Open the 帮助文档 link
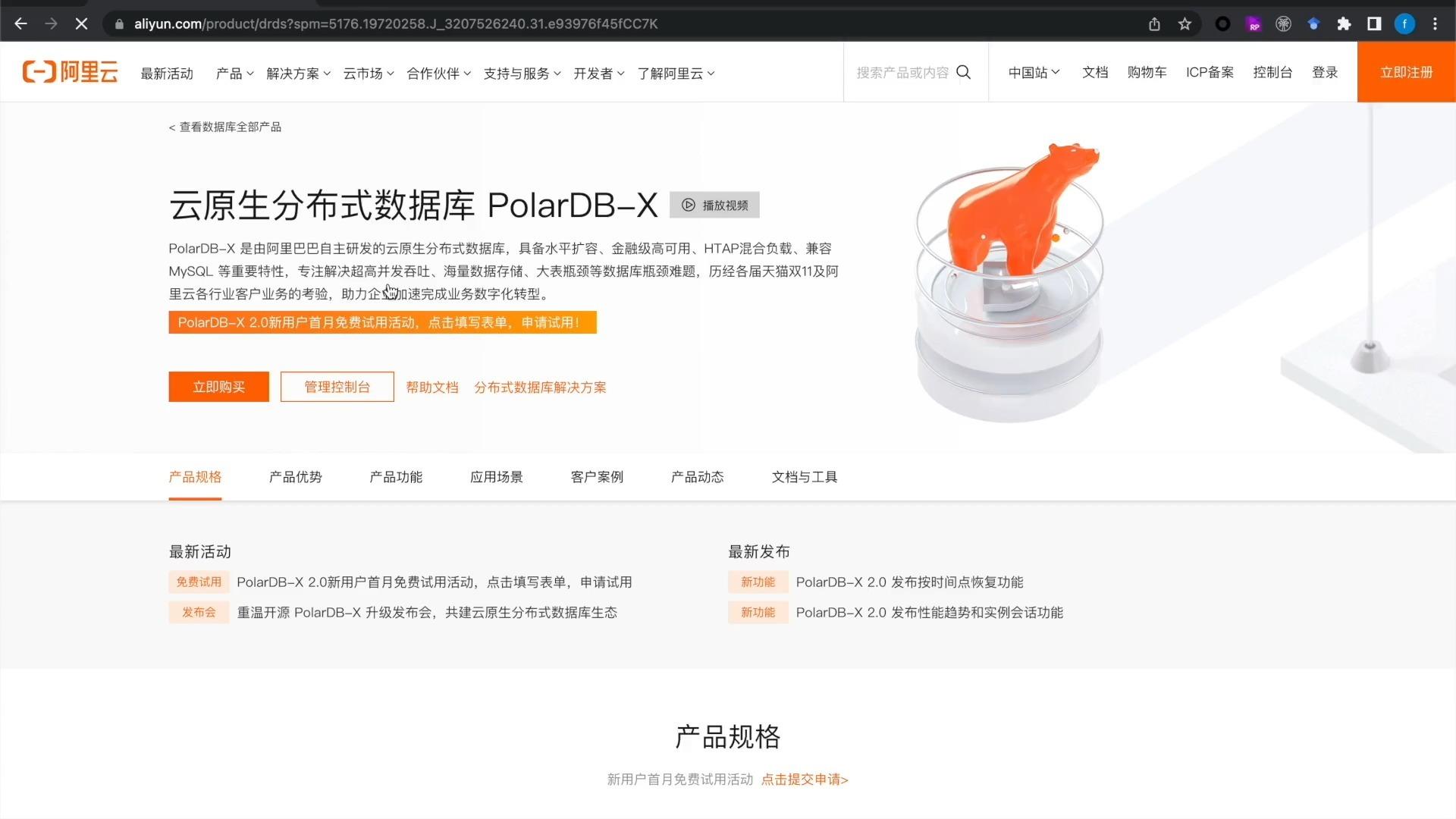The image size is (1456, 819). click(432, 388)
